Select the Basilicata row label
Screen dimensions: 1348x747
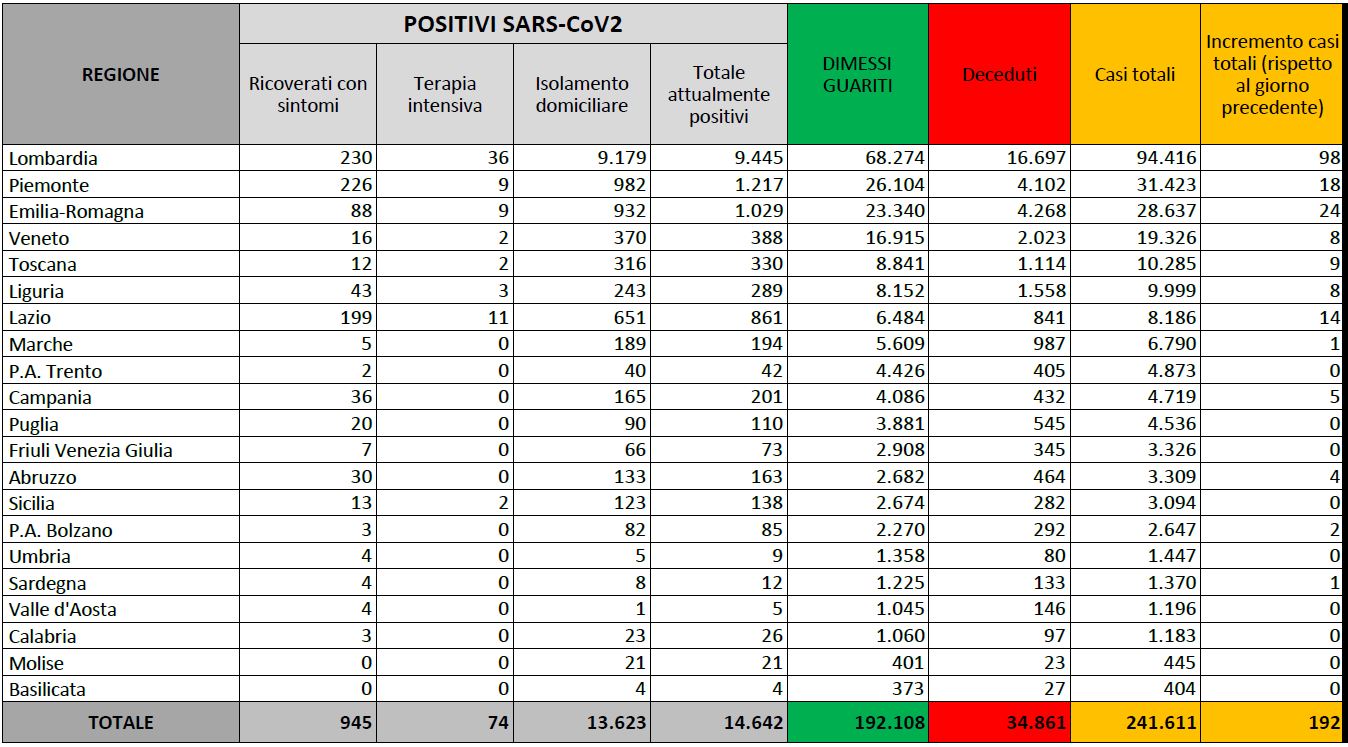point(47,690)
